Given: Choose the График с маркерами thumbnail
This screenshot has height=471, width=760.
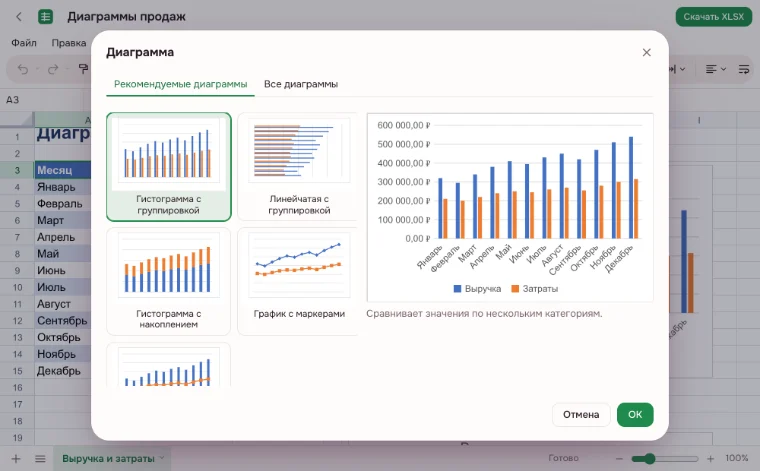Looking at the screenshot, I should pos(299,282).
